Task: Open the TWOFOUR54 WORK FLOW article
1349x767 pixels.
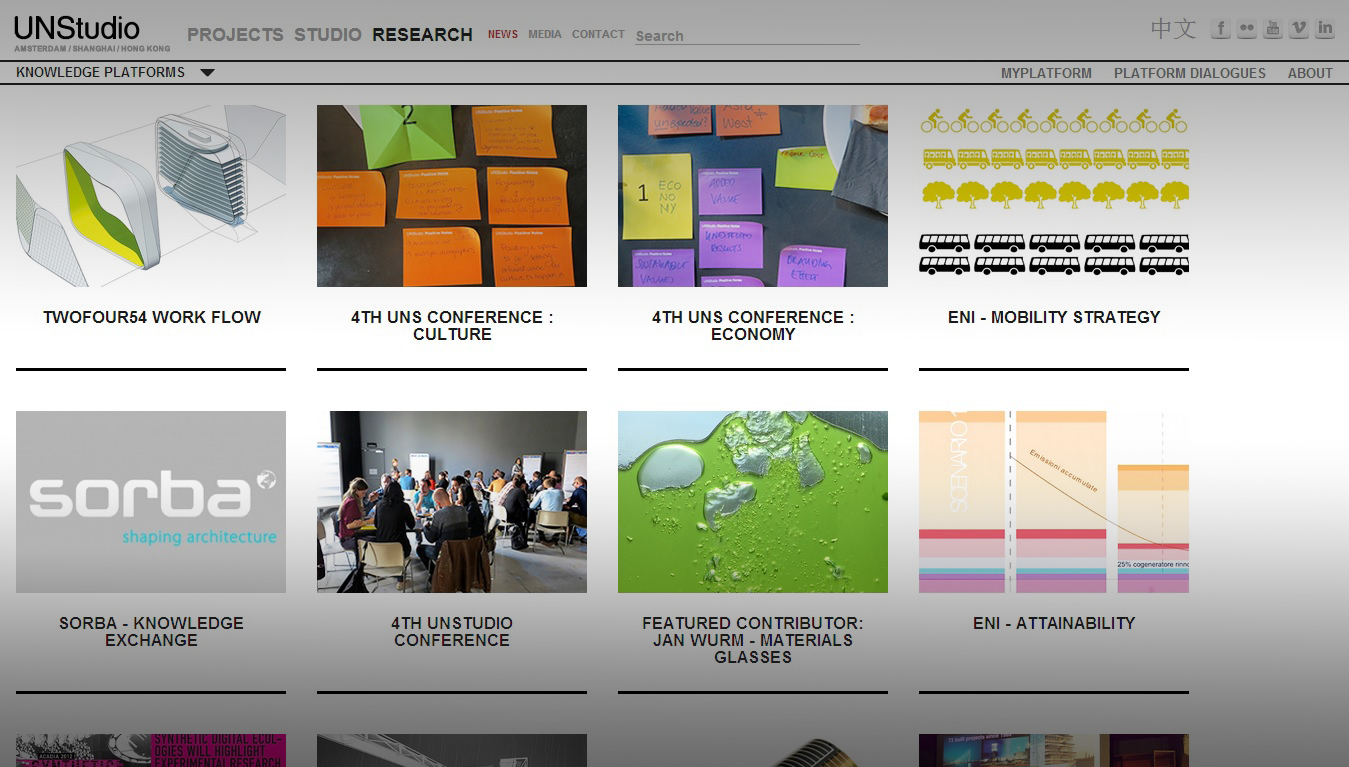Action: tap(150, 195)
